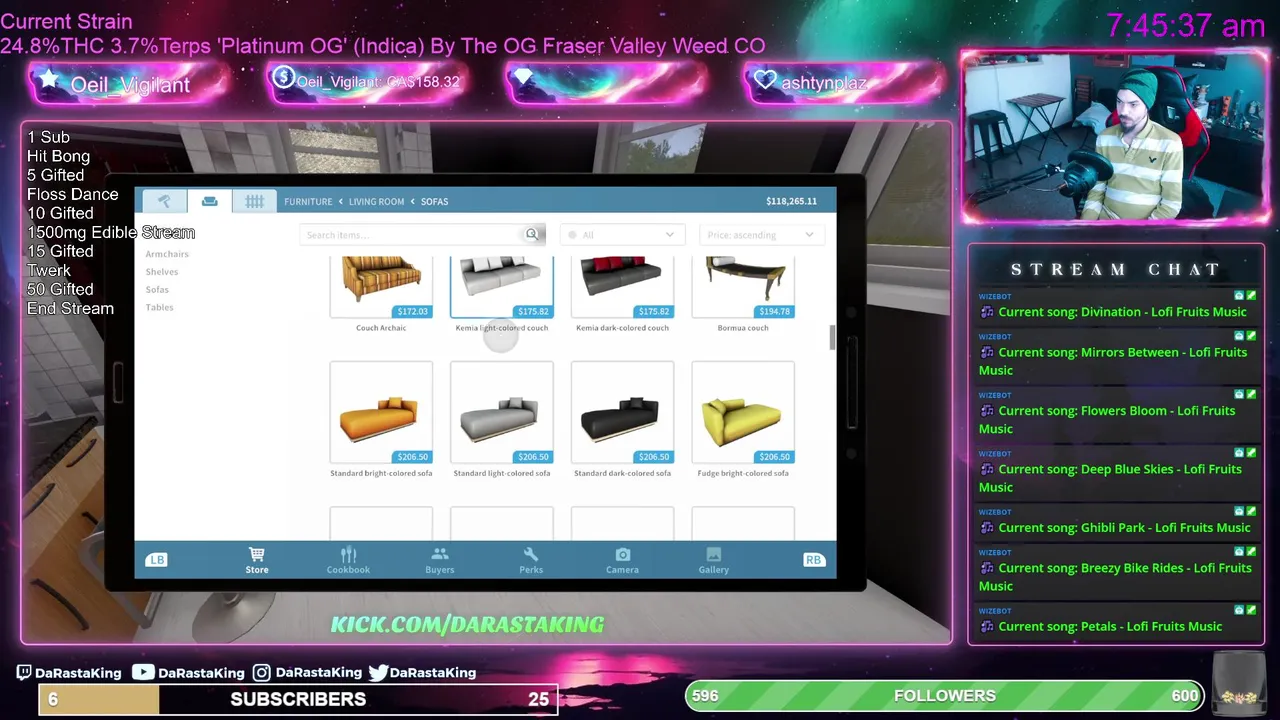Click music note icon for Divination song

click(x=987, y=312)
